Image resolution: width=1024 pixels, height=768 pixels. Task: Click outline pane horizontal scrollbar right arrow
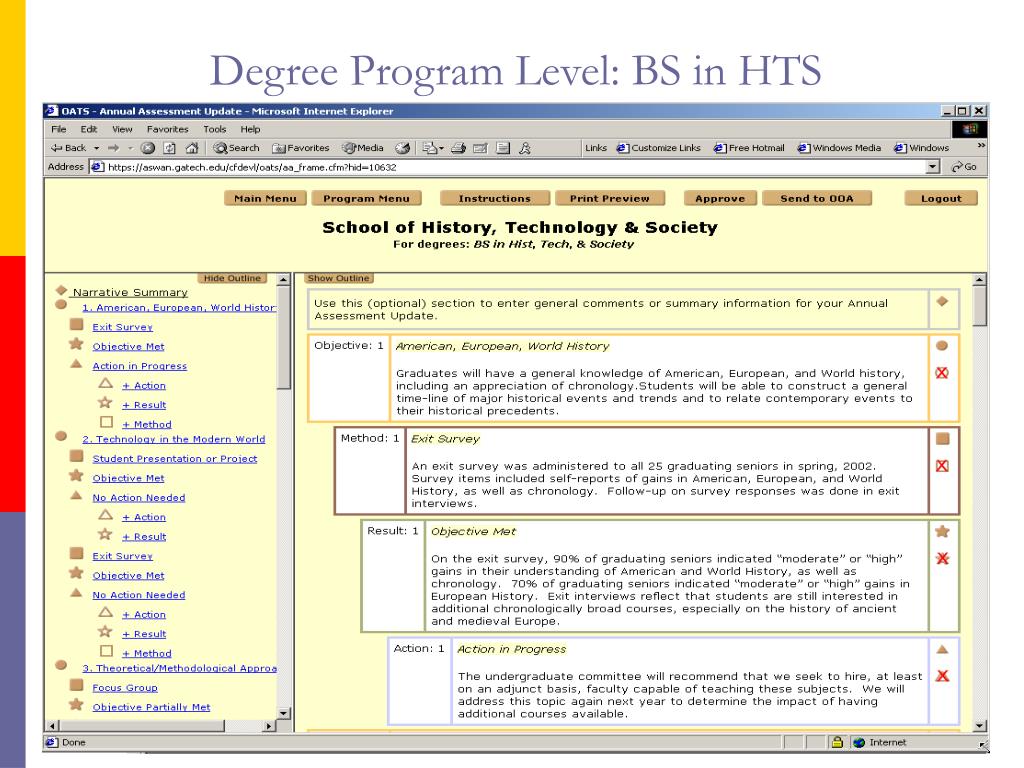(x=268, y=726)
